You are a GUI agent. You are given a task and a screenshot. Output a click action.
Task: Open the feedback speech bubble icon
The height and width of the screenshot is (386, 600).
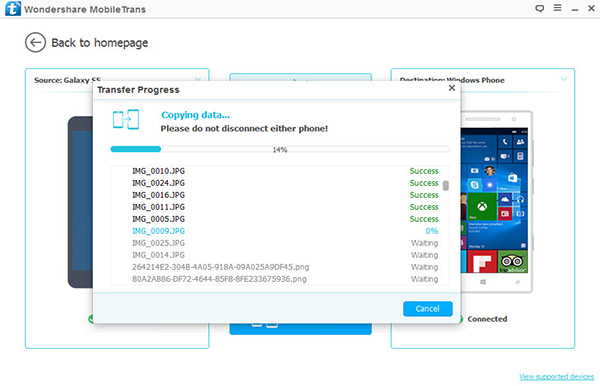(540, 8)
